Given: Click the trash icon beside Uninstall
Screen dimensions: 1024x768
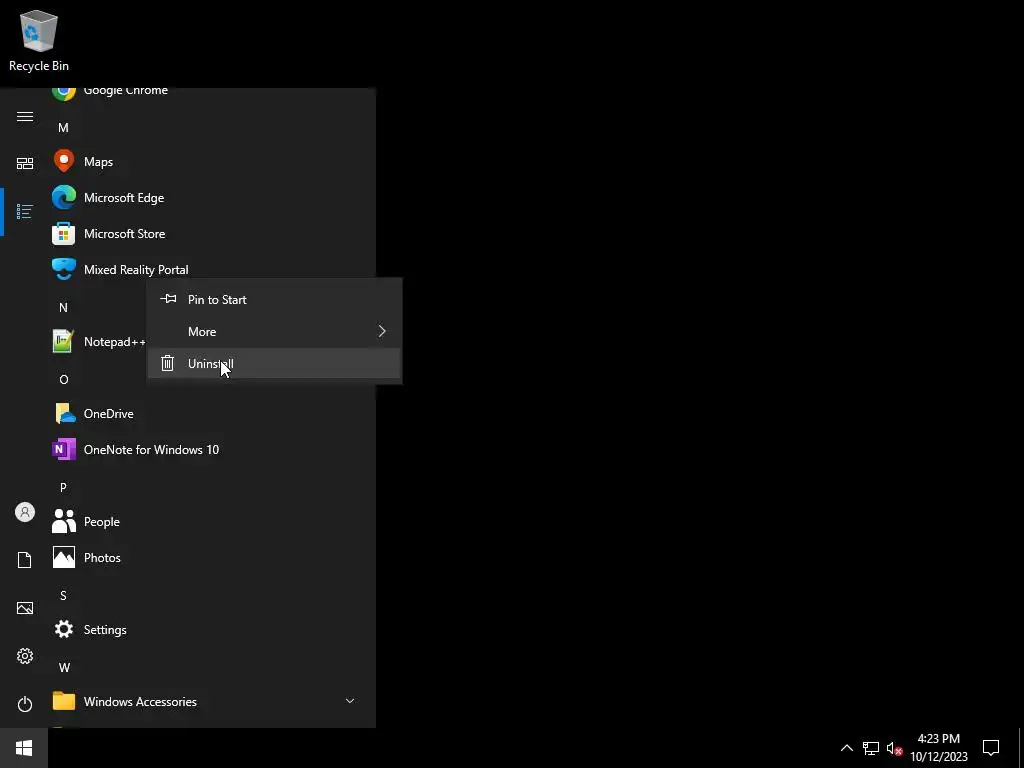Looking at the screenshot, I should point(167,363).
